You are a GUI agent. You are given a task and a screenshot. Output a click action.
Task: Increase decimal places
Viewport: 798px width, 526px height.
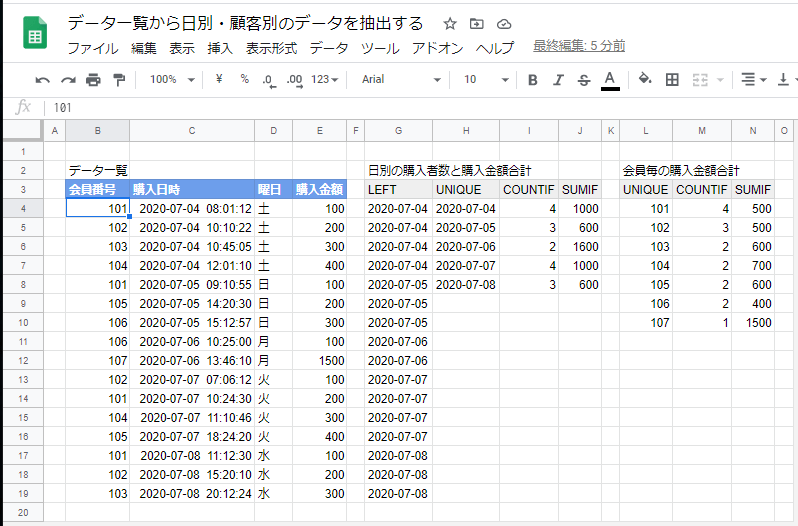[295, 80]
